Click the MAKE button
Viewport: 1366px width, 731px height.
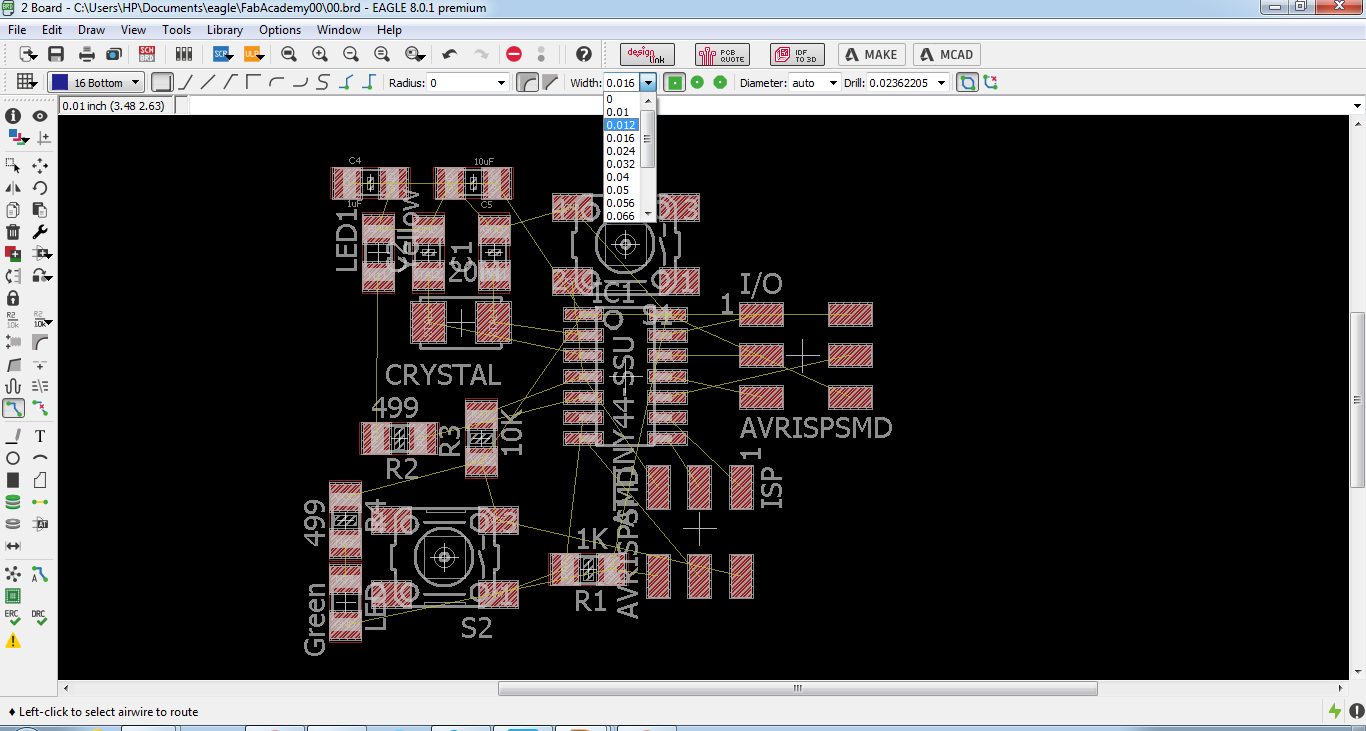(872, 54)
